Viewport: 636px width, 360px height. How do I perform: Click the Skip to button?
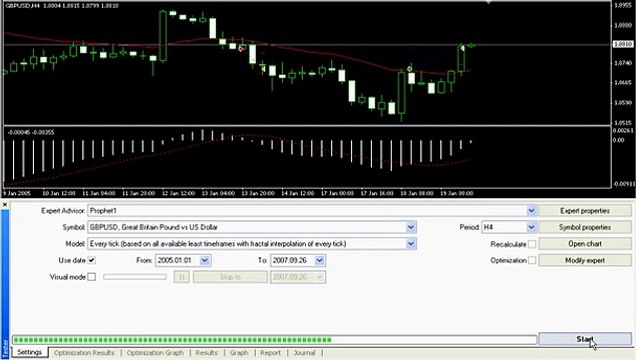[230, 277]
